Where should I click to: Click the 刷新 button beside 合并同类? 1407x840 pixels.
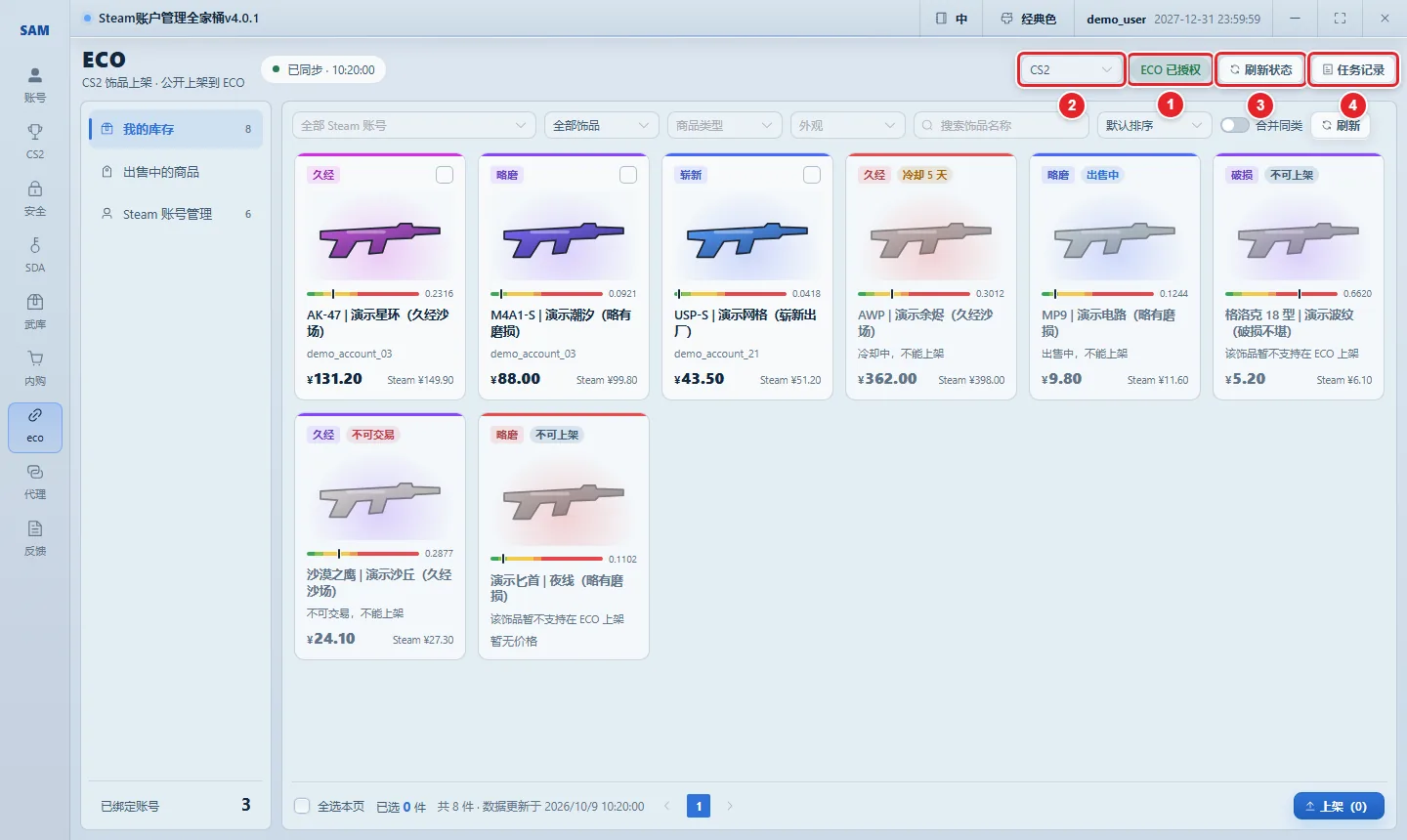(1341, 125)
